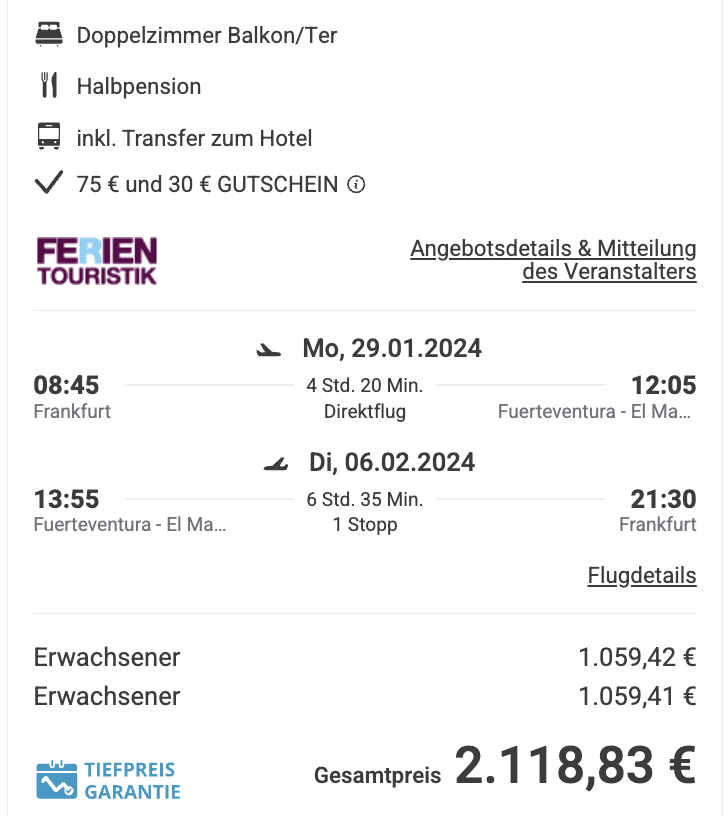Click the outbound departure plane icon
728x816 pixels.
(x=269, y=350)
